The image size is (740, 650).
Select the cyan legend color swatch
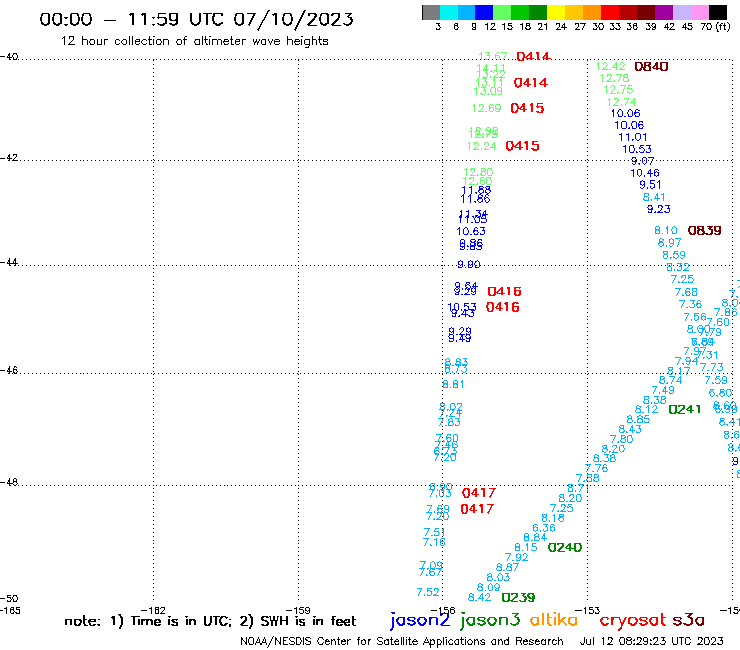449,12
